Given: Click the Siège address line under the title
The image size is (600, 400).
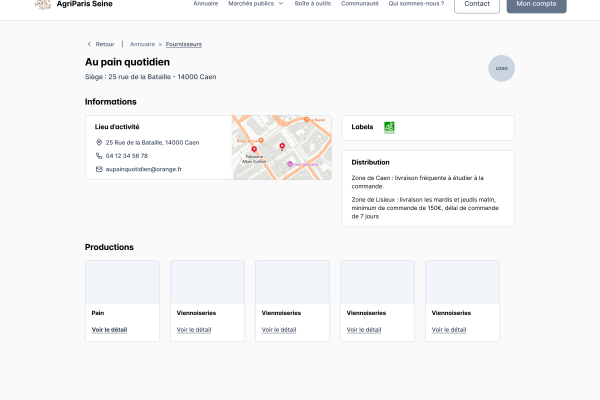Looking at the screenshot, I should pos(150,77).
